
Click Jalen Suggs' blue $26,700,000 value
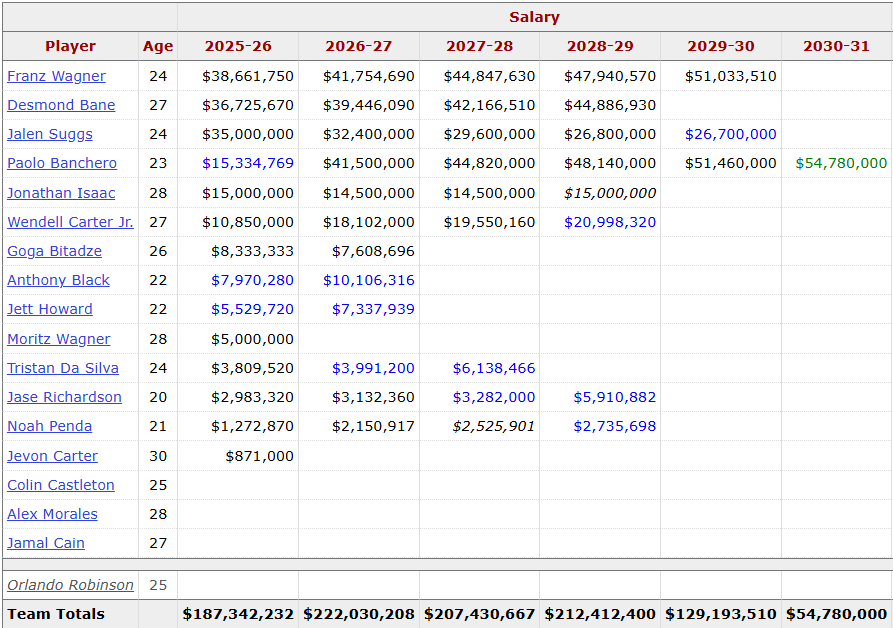click(x=731, y=134)
